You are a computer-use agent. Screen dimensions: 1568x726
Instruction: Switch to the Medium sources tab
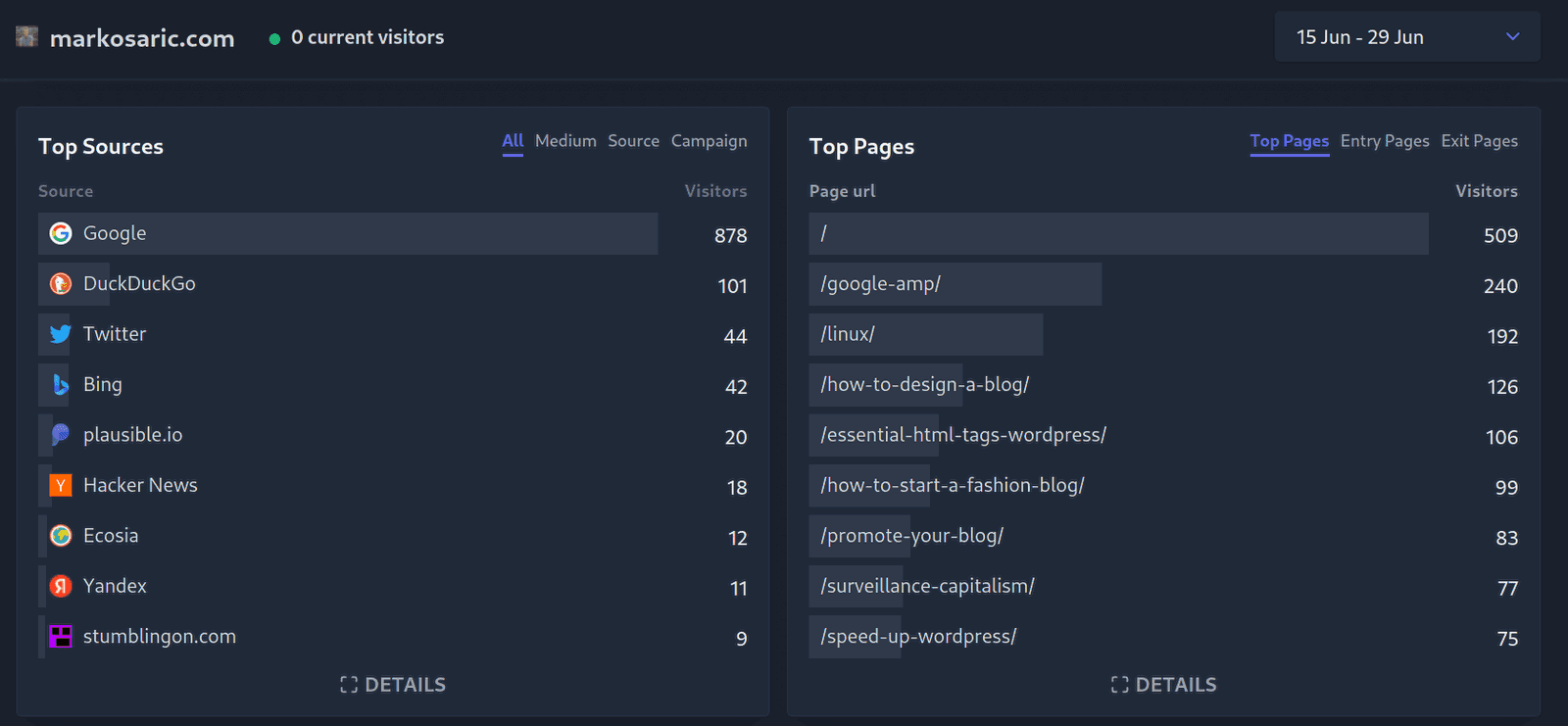565,141
